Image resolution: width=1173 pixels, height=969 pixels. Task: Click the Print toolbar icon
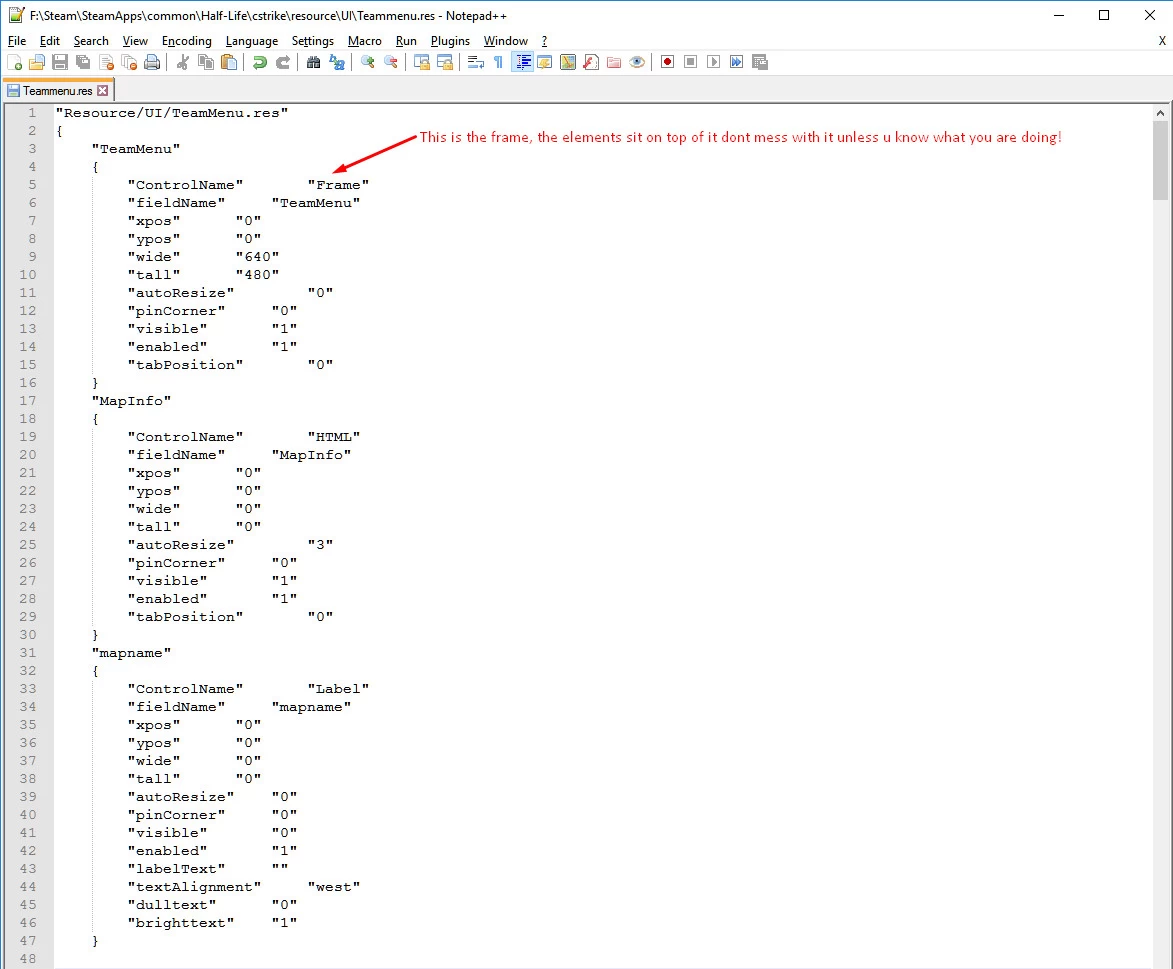152,62
